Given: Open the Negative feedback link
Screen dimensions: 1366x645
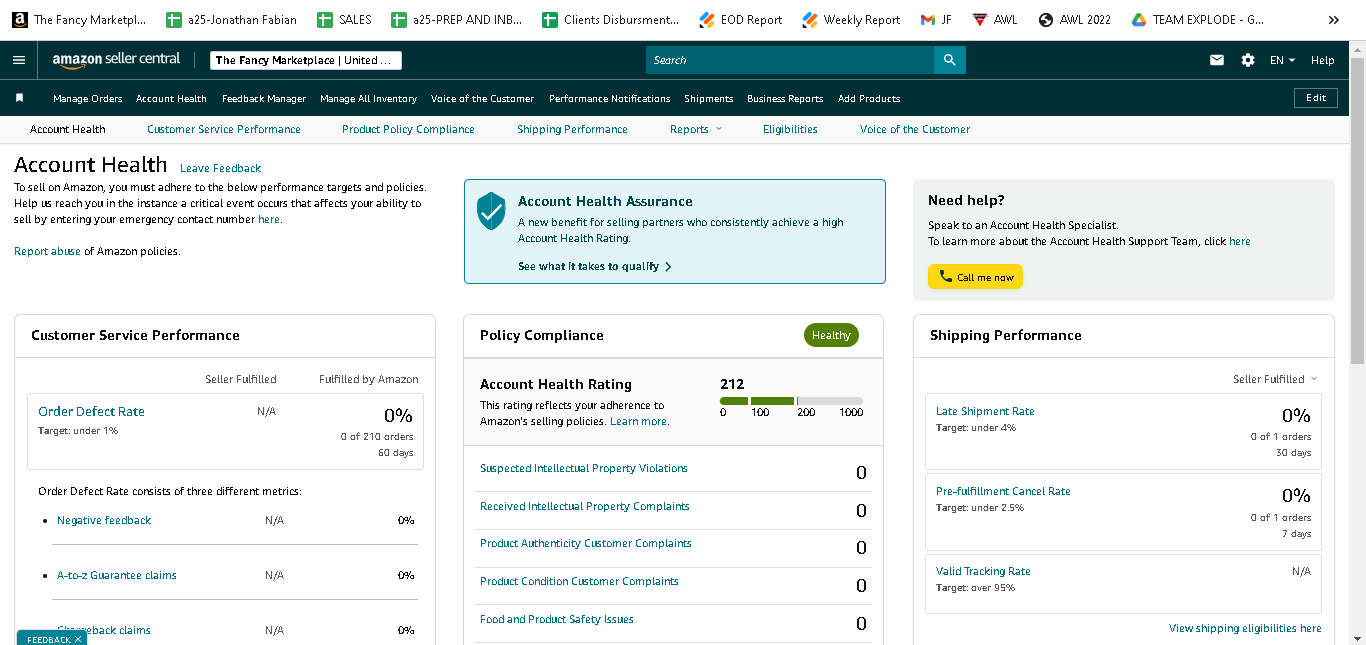Looking at the screenshot, I should (104, 520).
